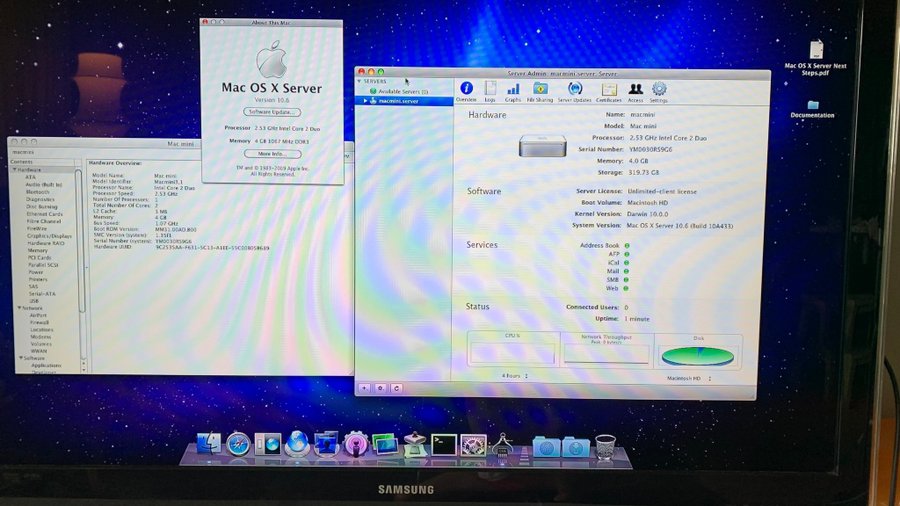Select Available Servers in Server Admin sidebar
This screenshot has height=506, width=900.
[403, 91]
